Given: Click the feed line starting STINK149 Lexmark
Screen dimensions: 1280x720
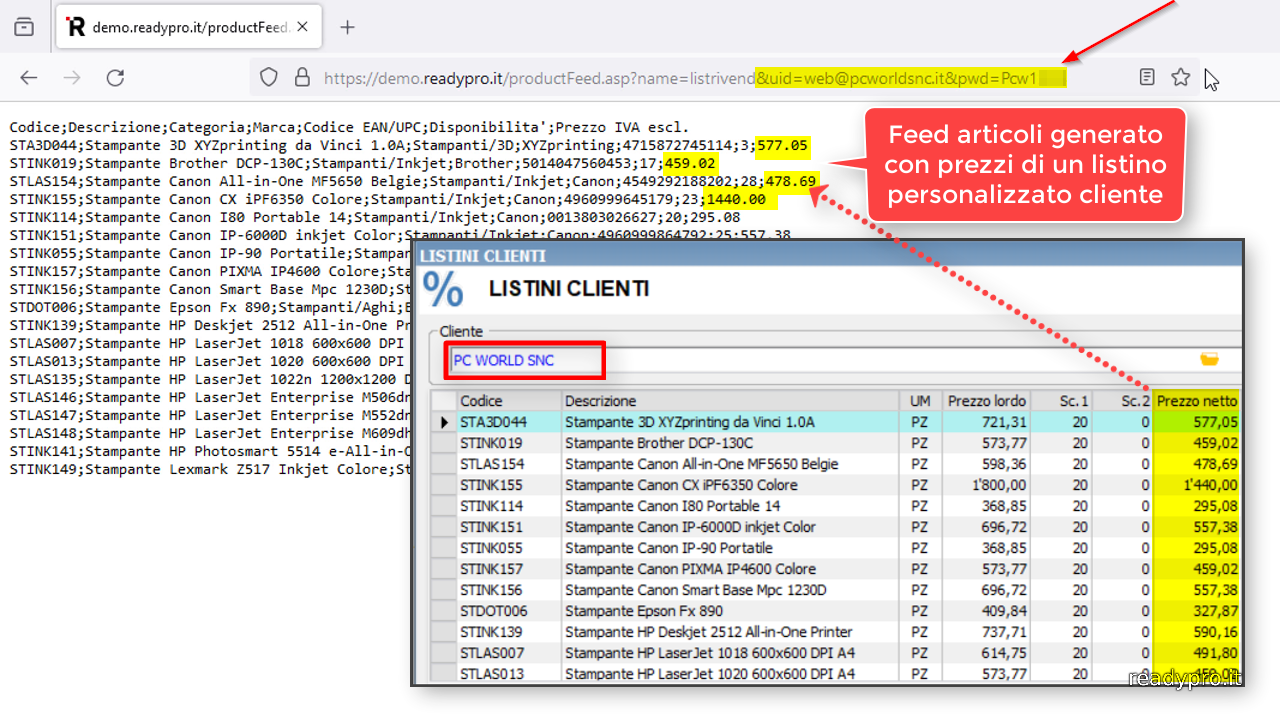Looking at the screenshot, I should coord(210,469).
